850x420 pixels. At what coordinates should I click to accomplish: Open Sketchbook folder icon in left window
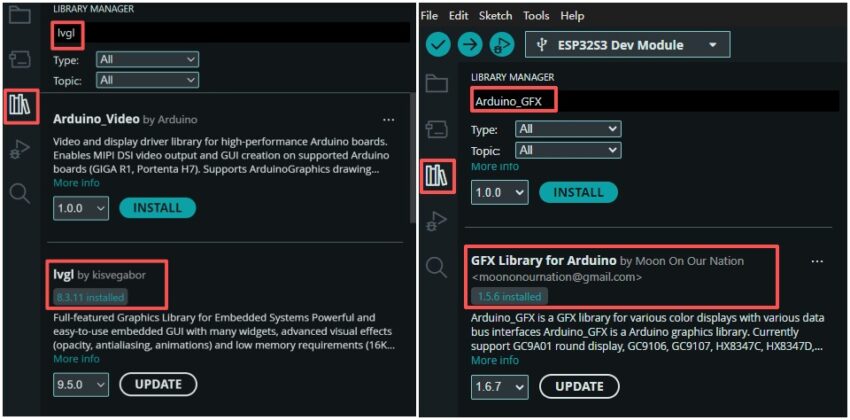[20, 15]
